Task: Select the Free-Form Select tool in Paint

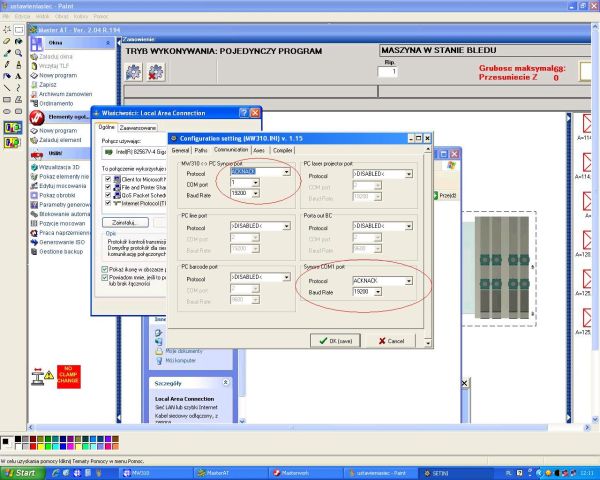Action: pyautogui.click(x=7, y=29)
